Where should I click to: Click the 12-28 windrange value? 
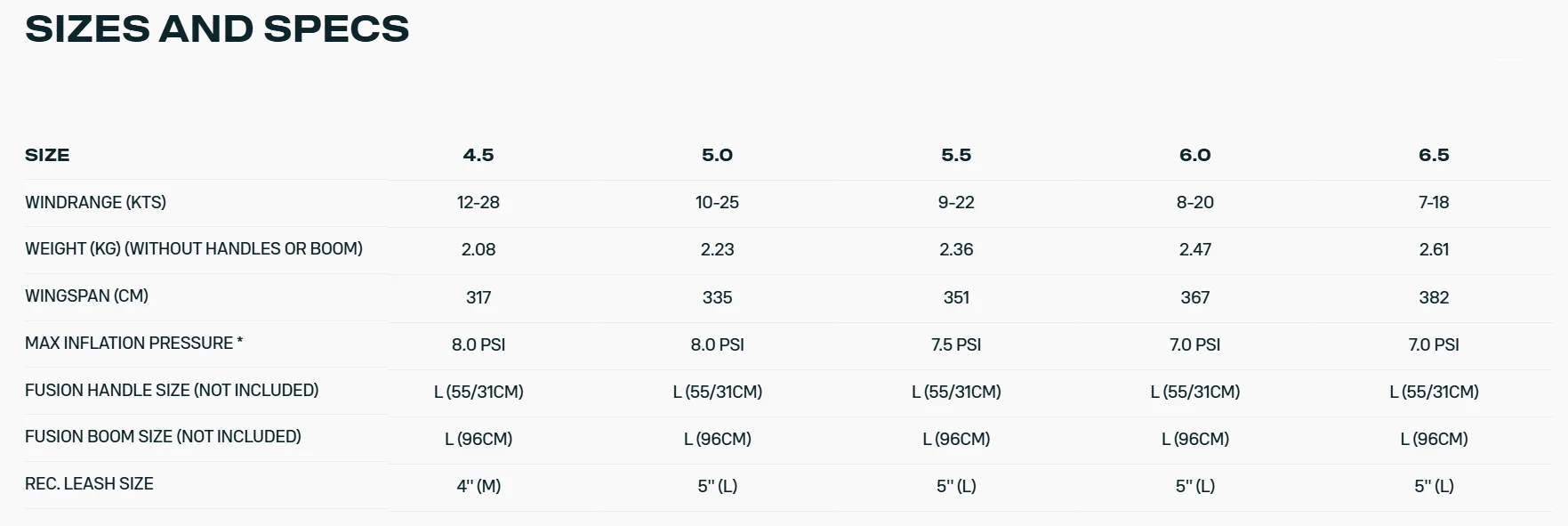[478, 202]
